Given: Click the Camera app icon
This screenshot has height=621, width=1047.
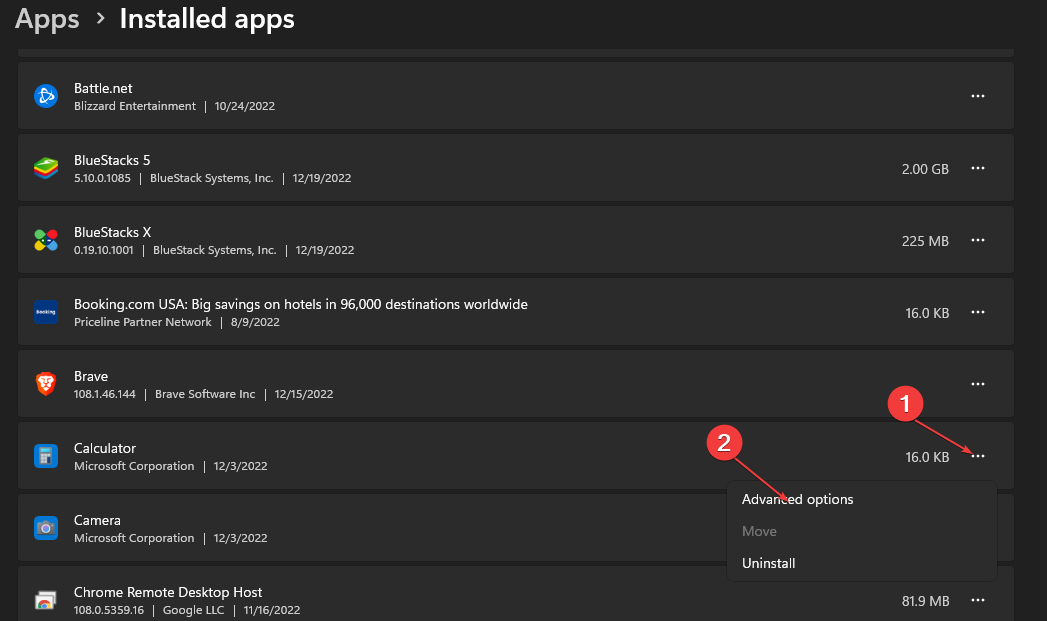Looking at the screenshot, I should click(46, 528).
